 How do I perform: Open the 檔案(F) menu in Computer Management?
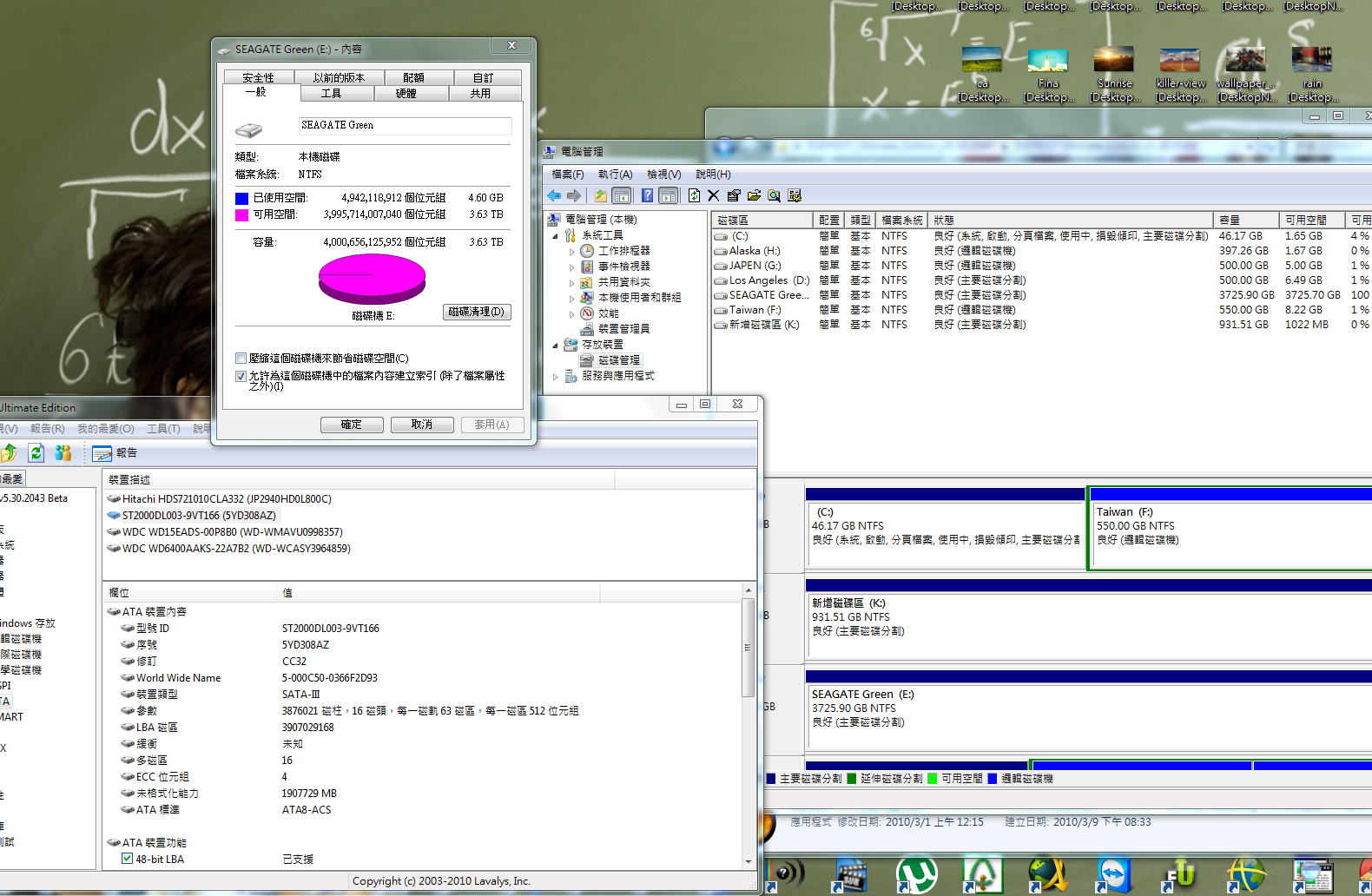[568, 175]
